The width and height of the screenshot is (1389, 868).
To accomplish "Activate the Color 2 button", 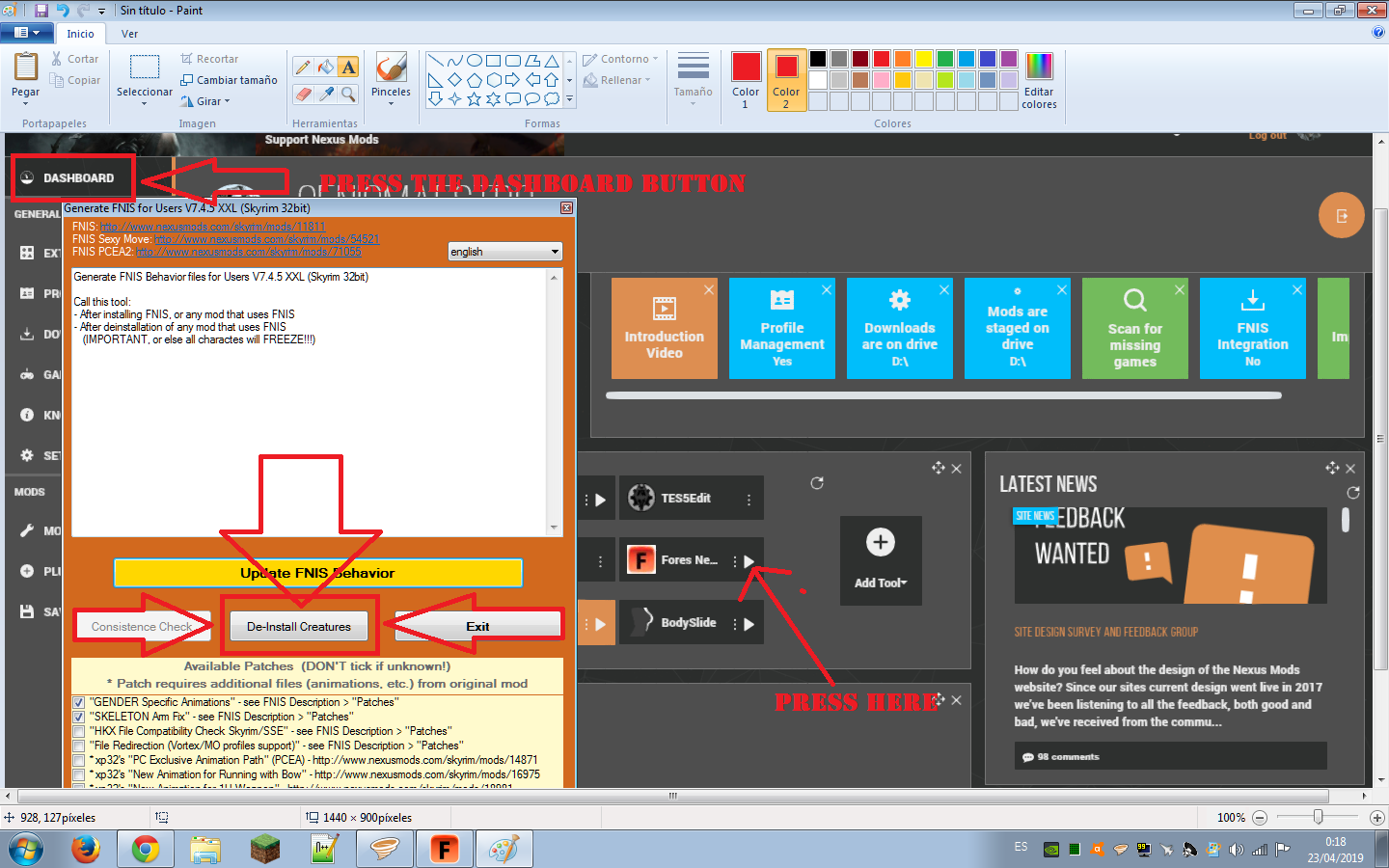I will (x=786, y=80).
